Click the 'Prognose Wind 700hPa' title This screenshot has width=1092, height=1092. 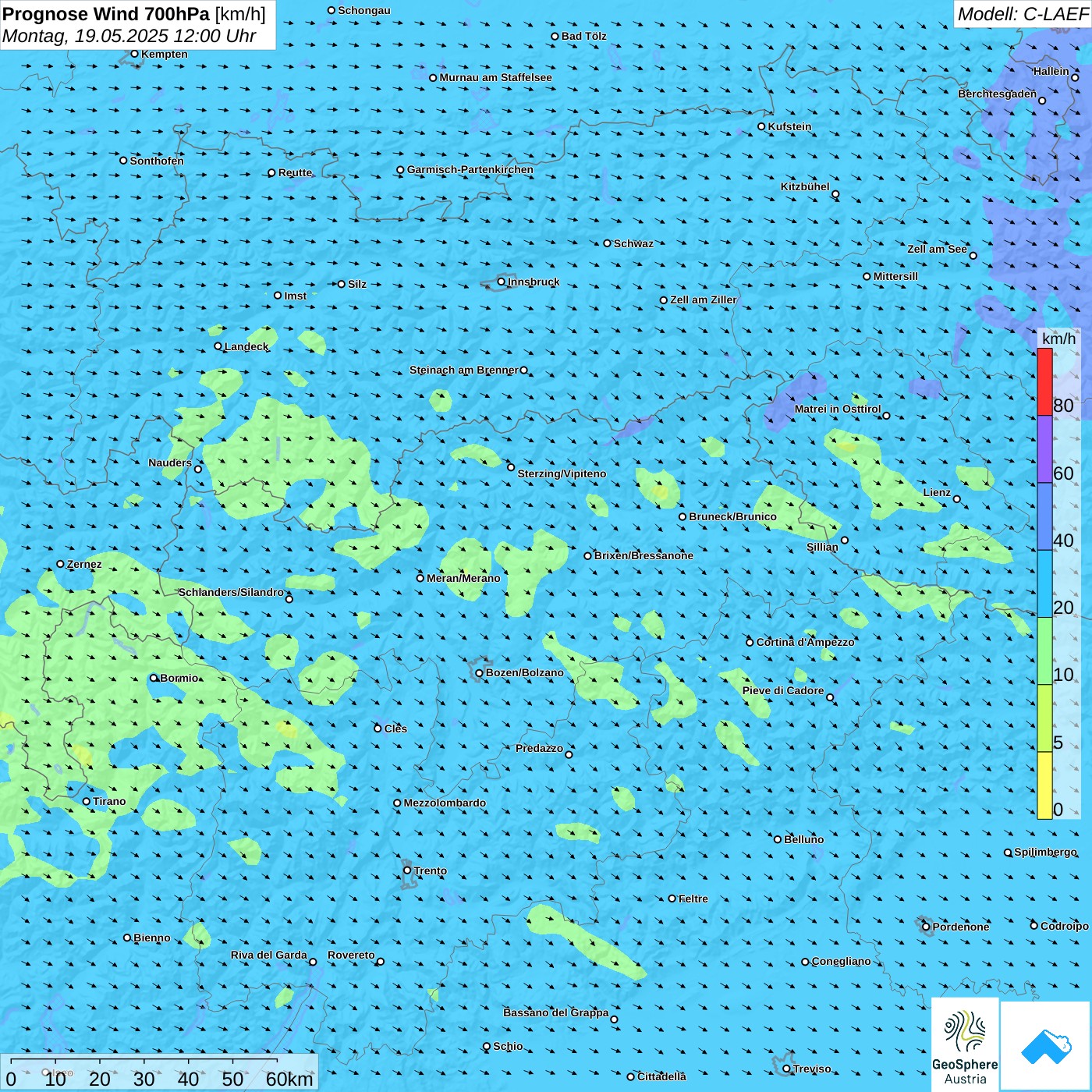[107, 14]
